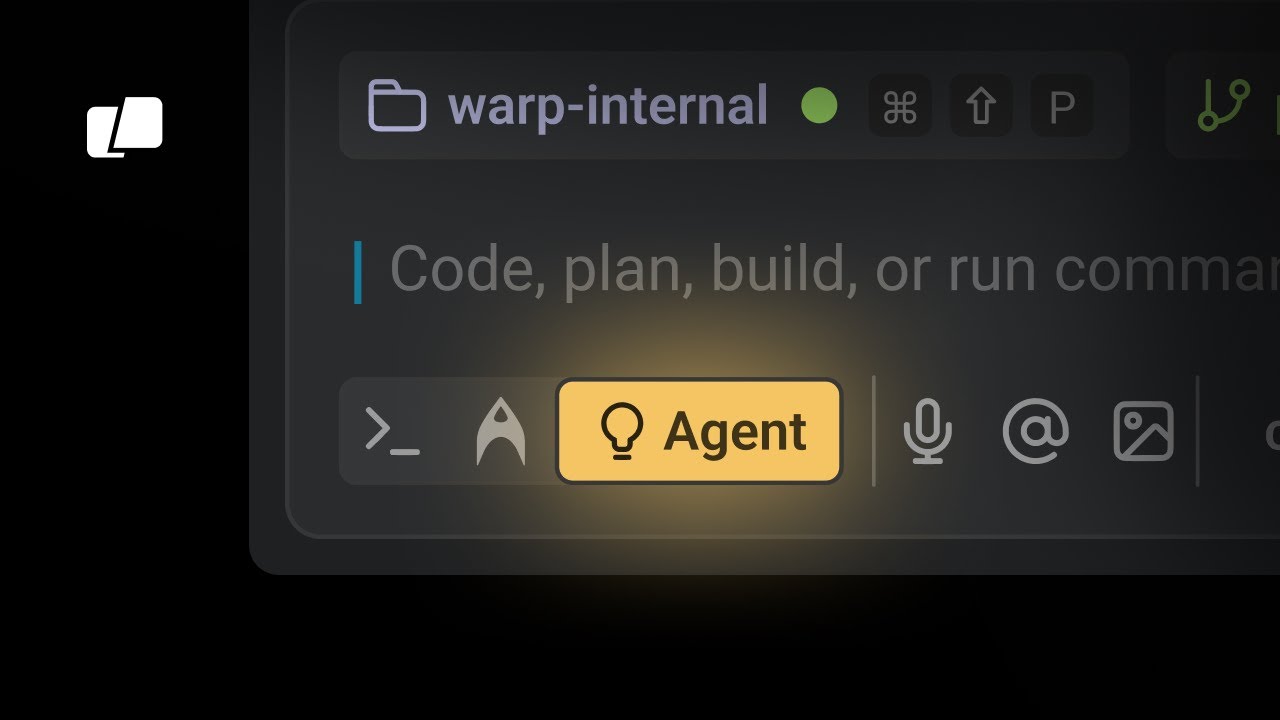1280x720 pixels.
Task: Open the green git branch icon
Action: 1224,106
